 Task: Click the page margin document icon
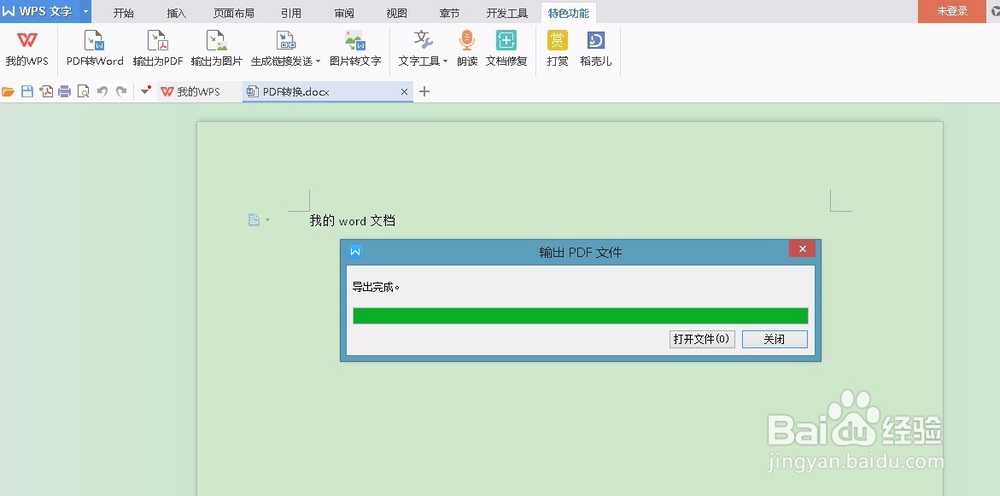coord(254,220)
